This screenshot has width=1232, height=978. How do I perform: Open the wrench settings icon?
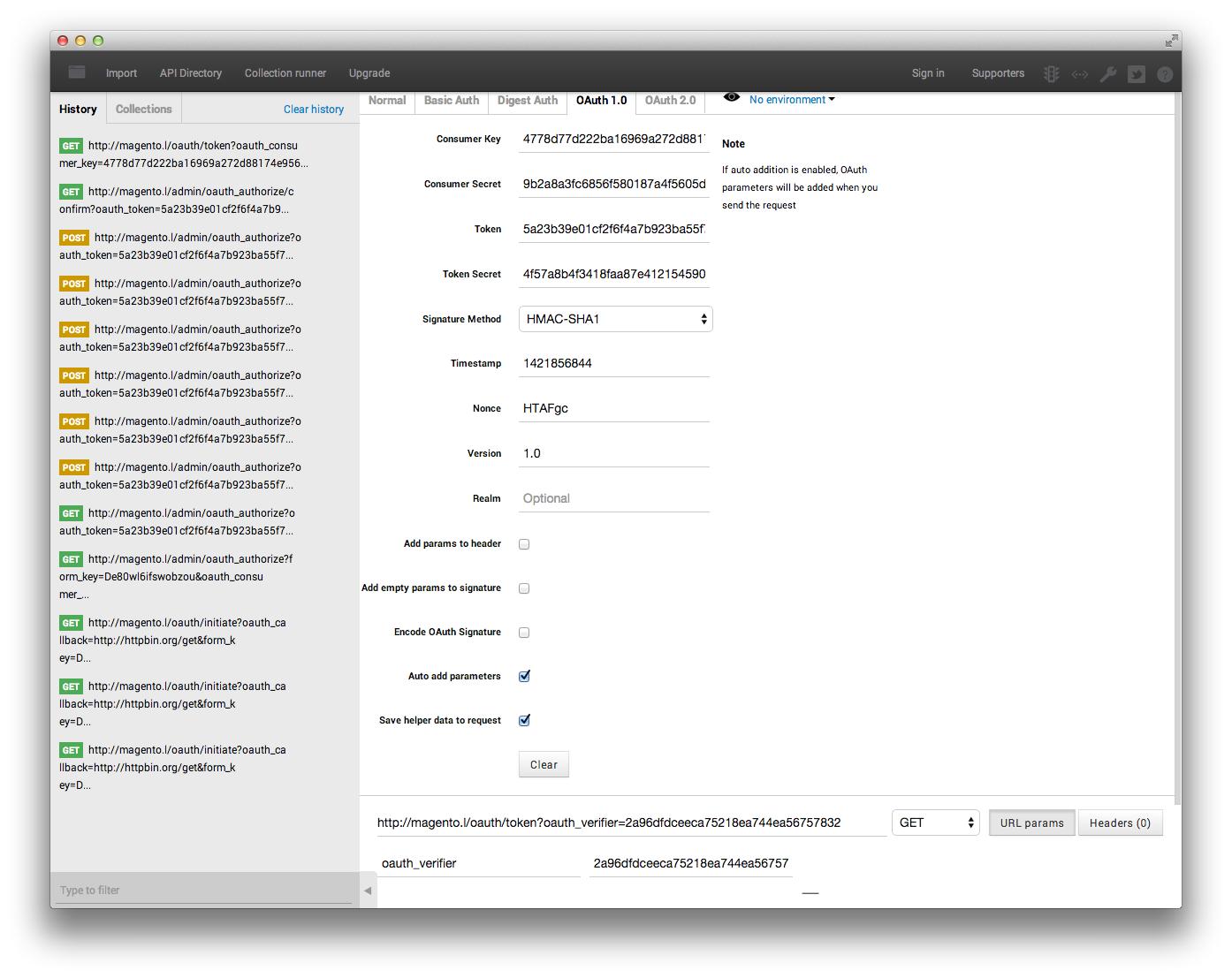pyautogui.click(x=1108, y=74)
